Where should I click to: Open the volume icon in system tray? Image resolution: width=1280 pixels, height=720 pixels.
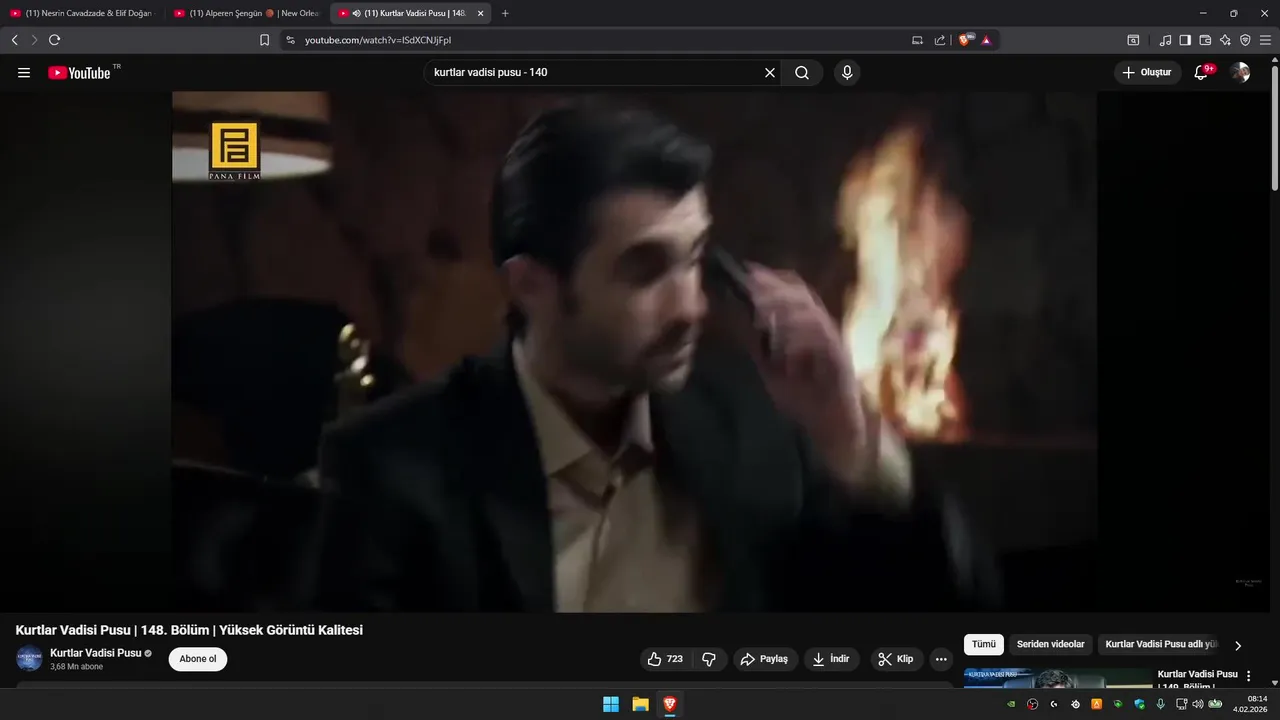pos(1198,704)
